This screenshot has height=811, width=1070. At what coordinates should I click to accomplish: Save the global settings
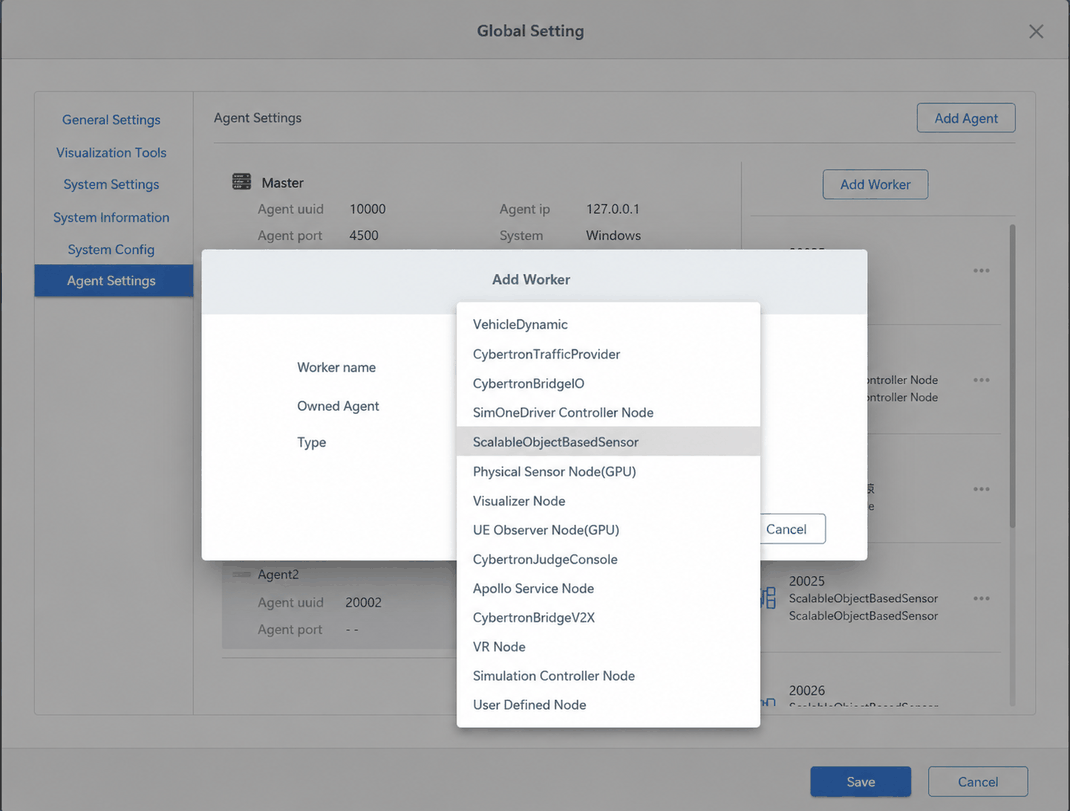[861, 782]
